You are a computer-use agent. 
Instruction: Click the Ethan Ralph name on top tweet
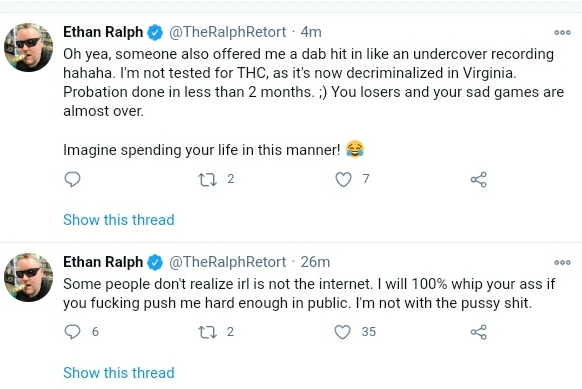pos(103,32)
